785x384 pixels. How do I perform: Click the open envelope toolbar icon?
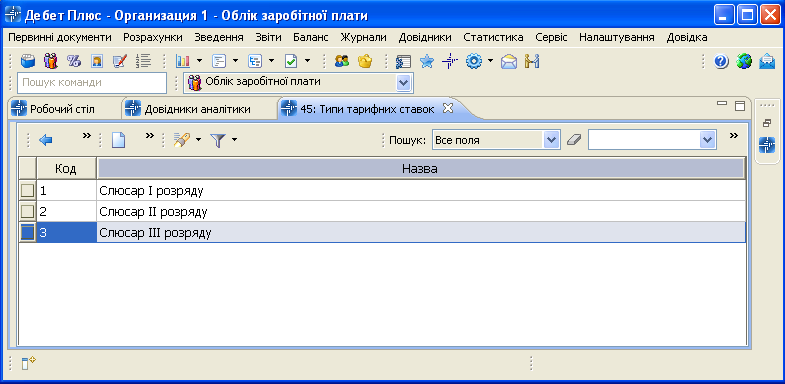point(509,62)
